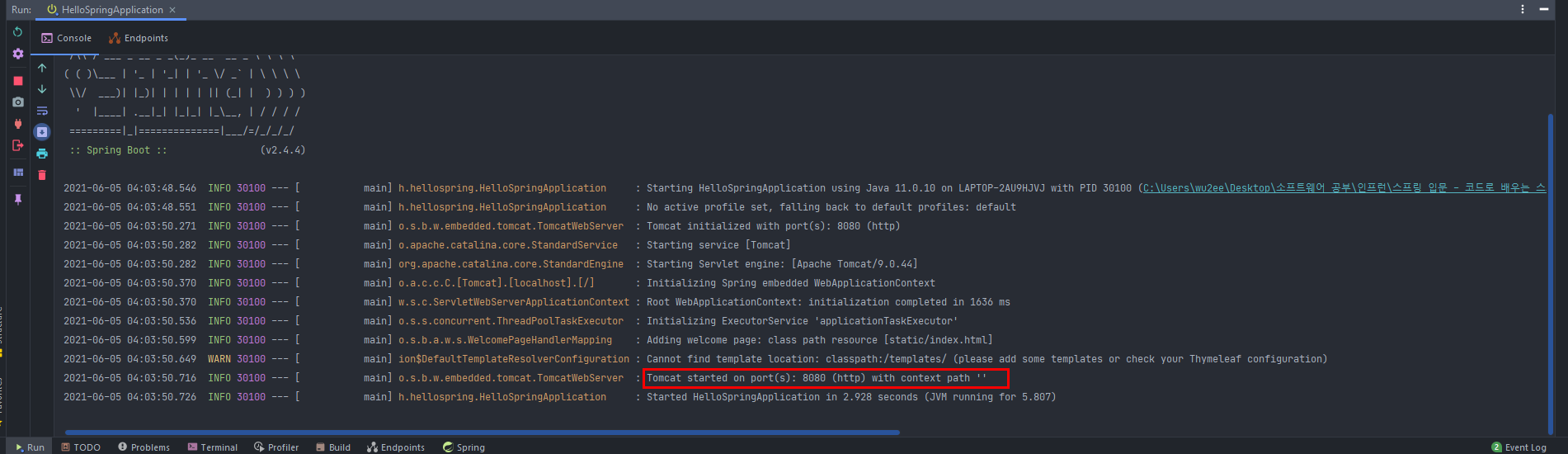Open the Problems tool window
The width and height of the screenshot is (1568, 454).
point(144,447)
